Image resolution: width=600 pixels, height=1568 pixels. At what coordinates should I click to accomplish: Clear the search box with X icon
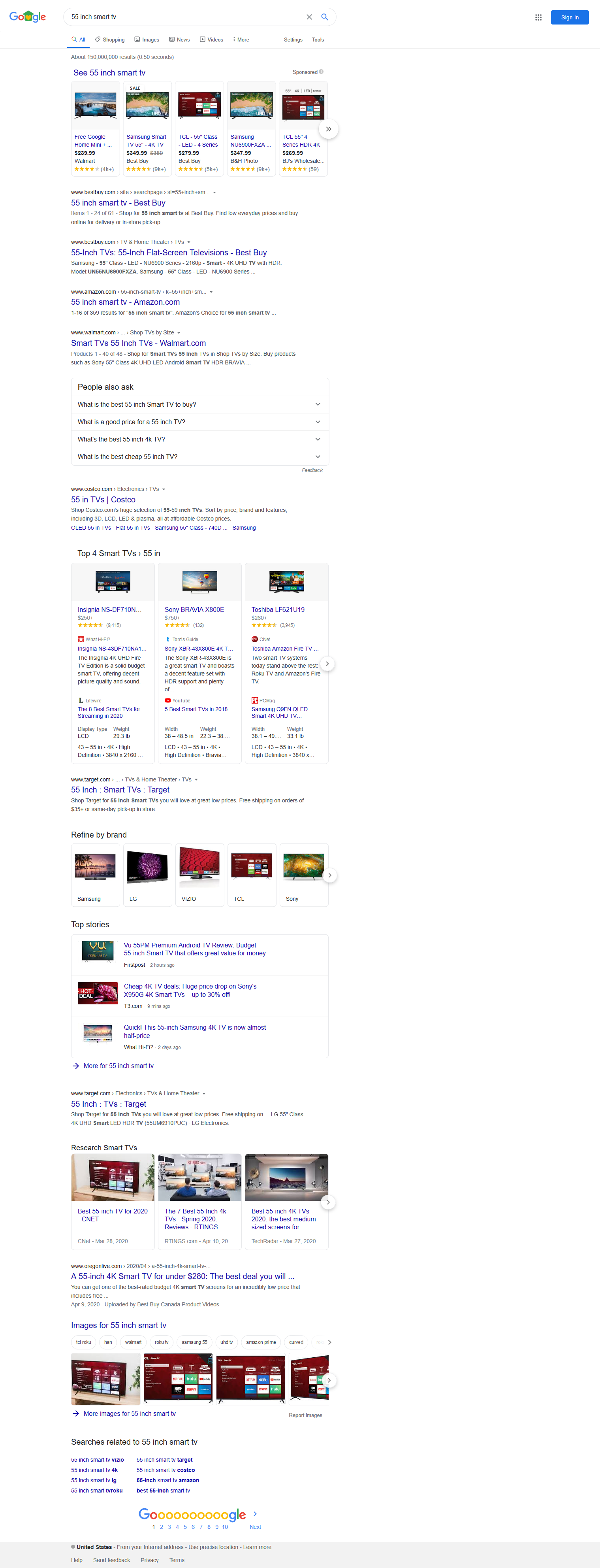pyautogui.click(x=309, y=17)
